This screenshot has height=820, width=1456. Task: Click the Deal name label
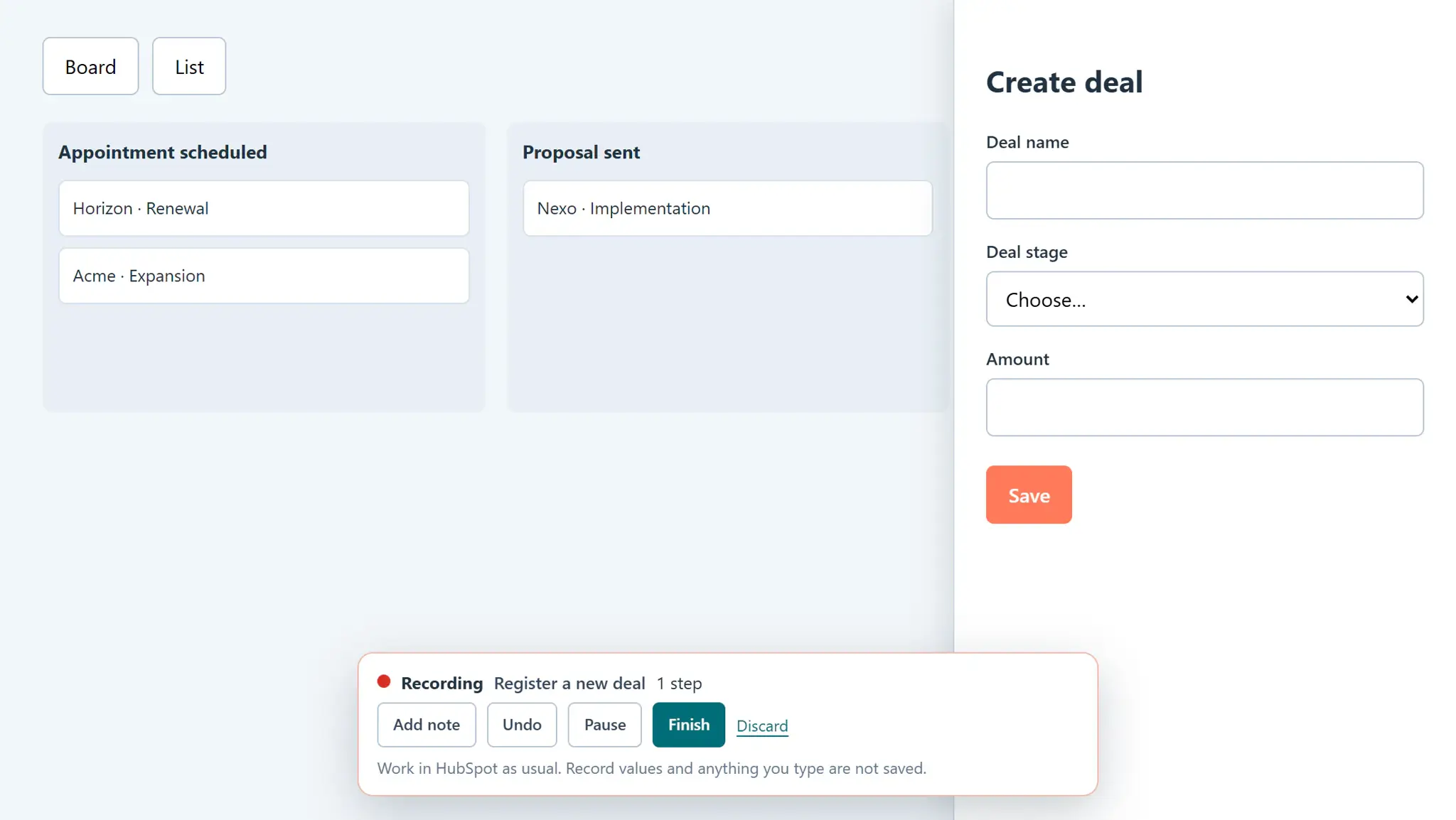tap(1027, 142)
